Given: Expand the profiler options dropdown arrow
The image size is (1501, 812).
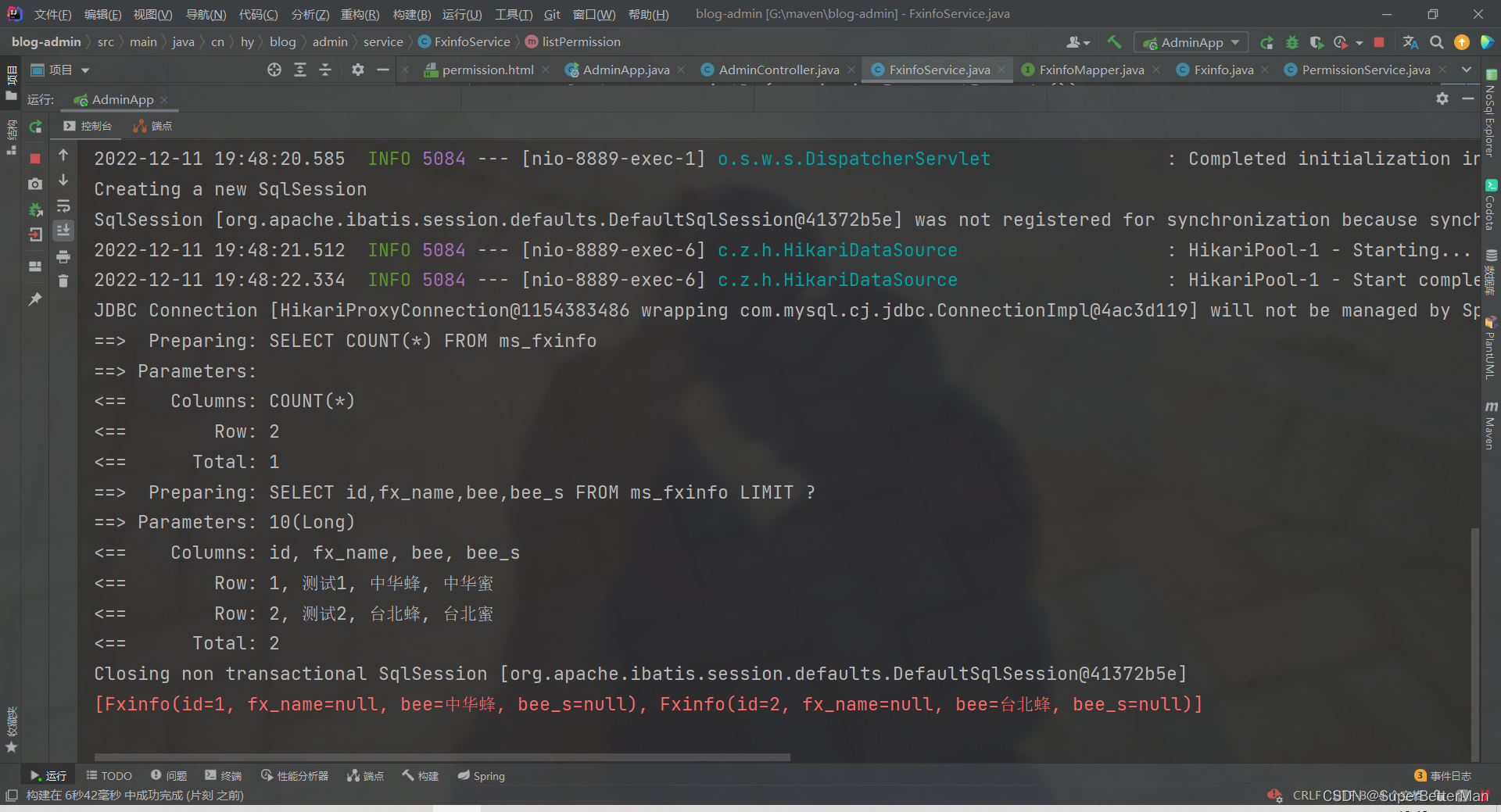Looking at the screenshot, I should coord(1359,43).
